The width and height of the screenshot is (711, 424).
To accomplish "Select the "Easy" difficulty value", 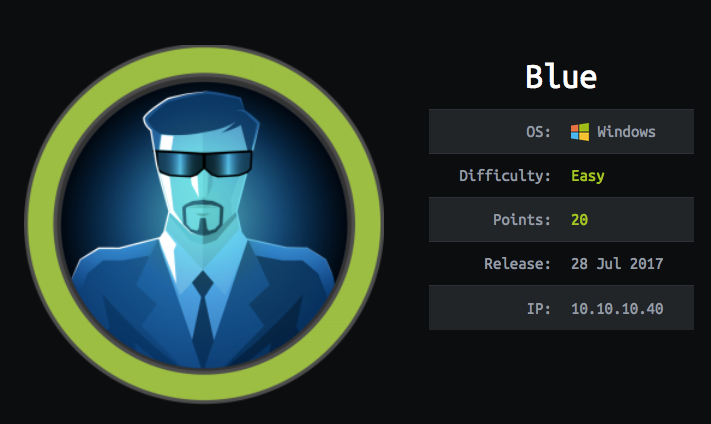I will click(588, 176).
